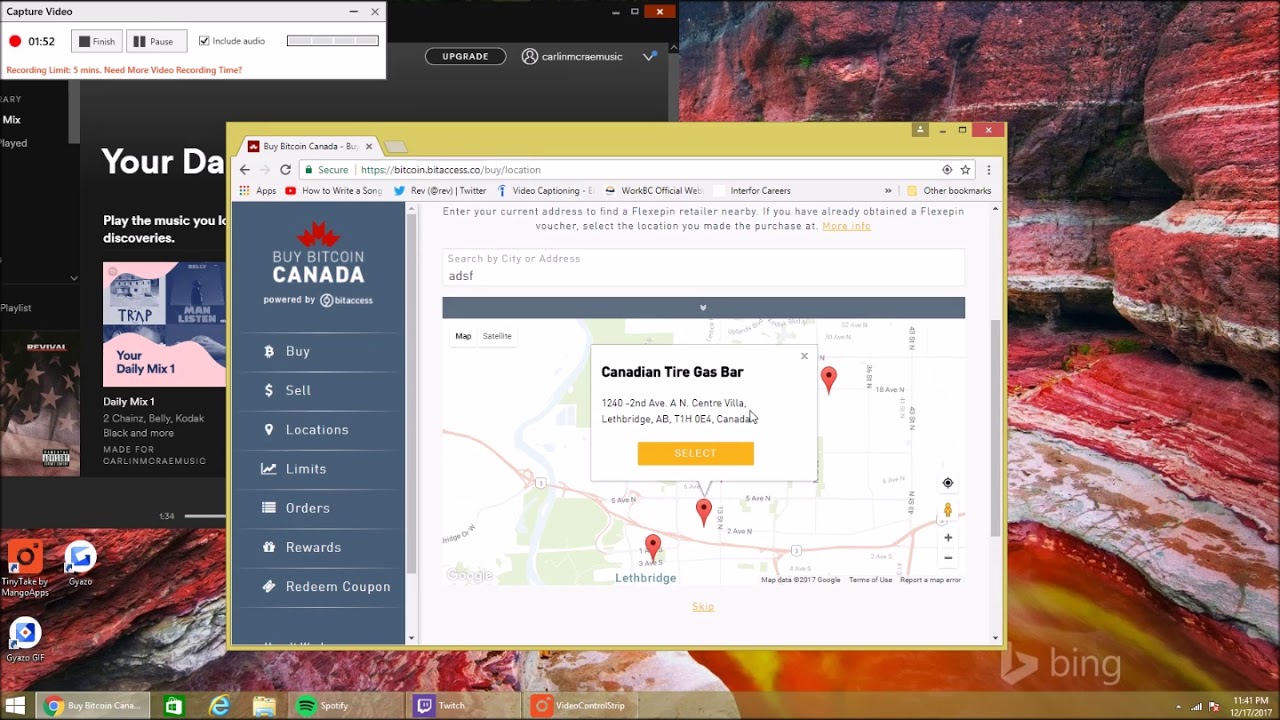Zoom in the map with plus button

(948, 538)
